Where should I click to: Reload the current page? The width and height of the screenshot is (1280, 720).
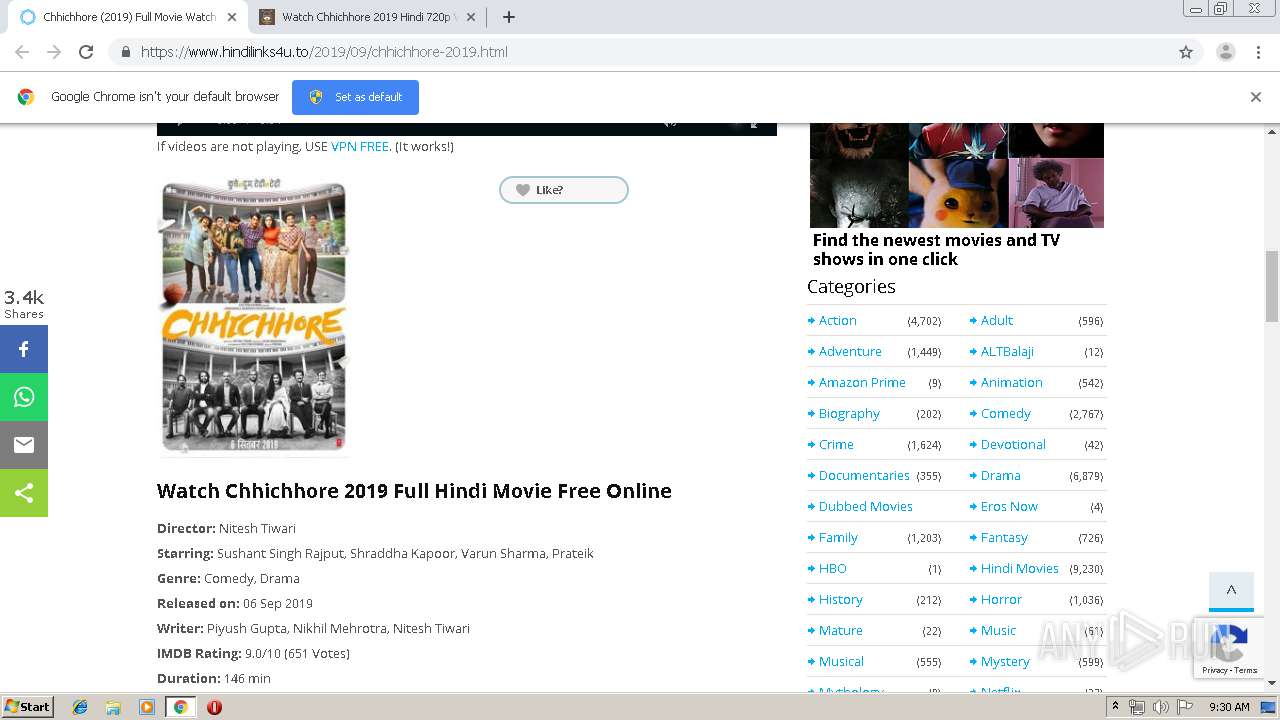point(86,52)
